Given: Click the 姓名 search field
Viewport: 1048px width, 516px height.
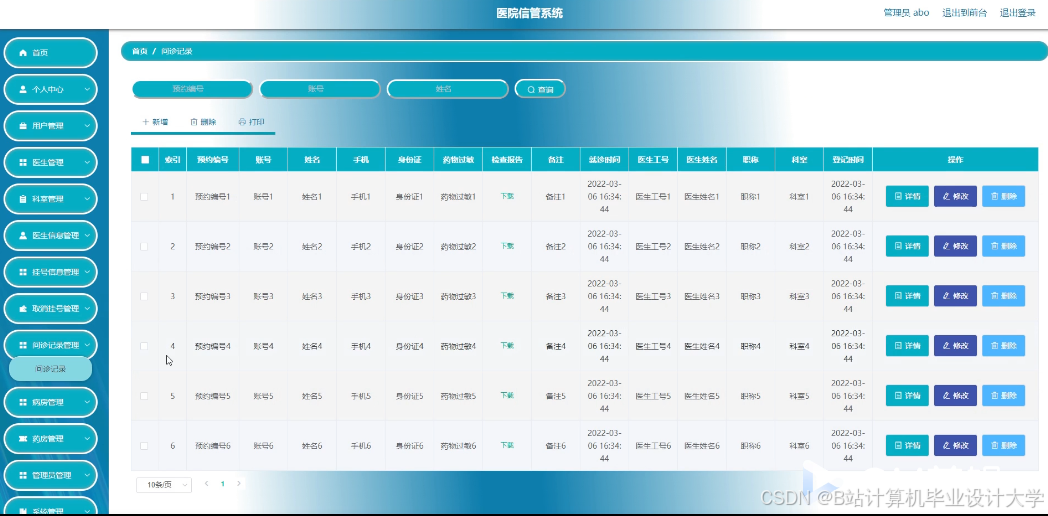Looking at the screenshot, I should click(448, 89).
